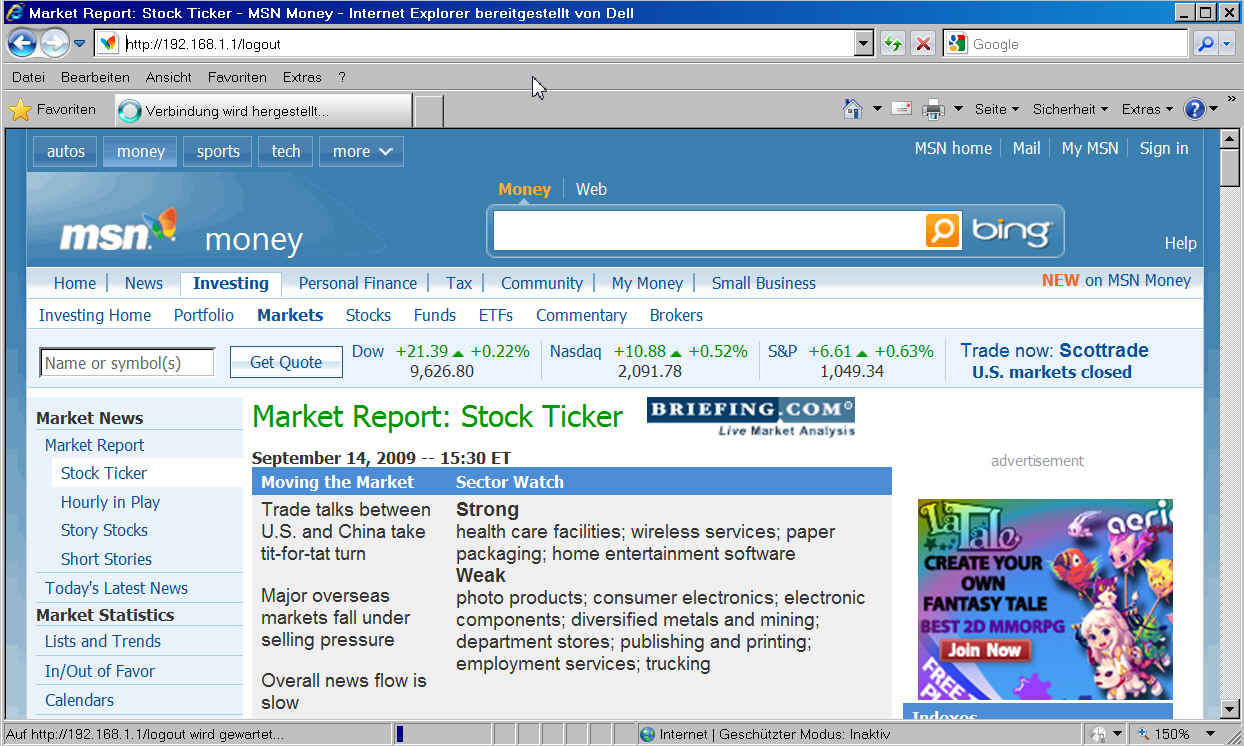
Task: Click the vertical scrollbar down arrow
Action: [x=1230, y=709]
